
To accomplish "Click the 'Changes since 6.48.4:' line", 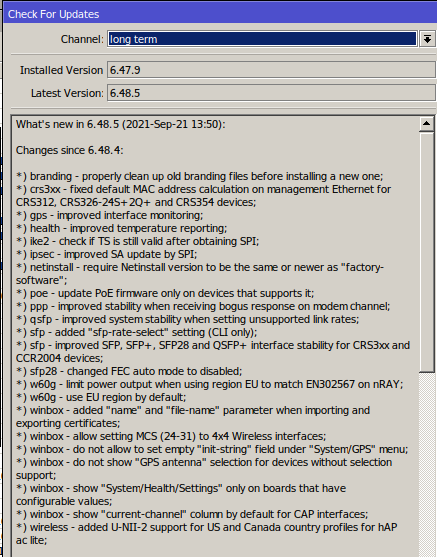I will 70,150.
